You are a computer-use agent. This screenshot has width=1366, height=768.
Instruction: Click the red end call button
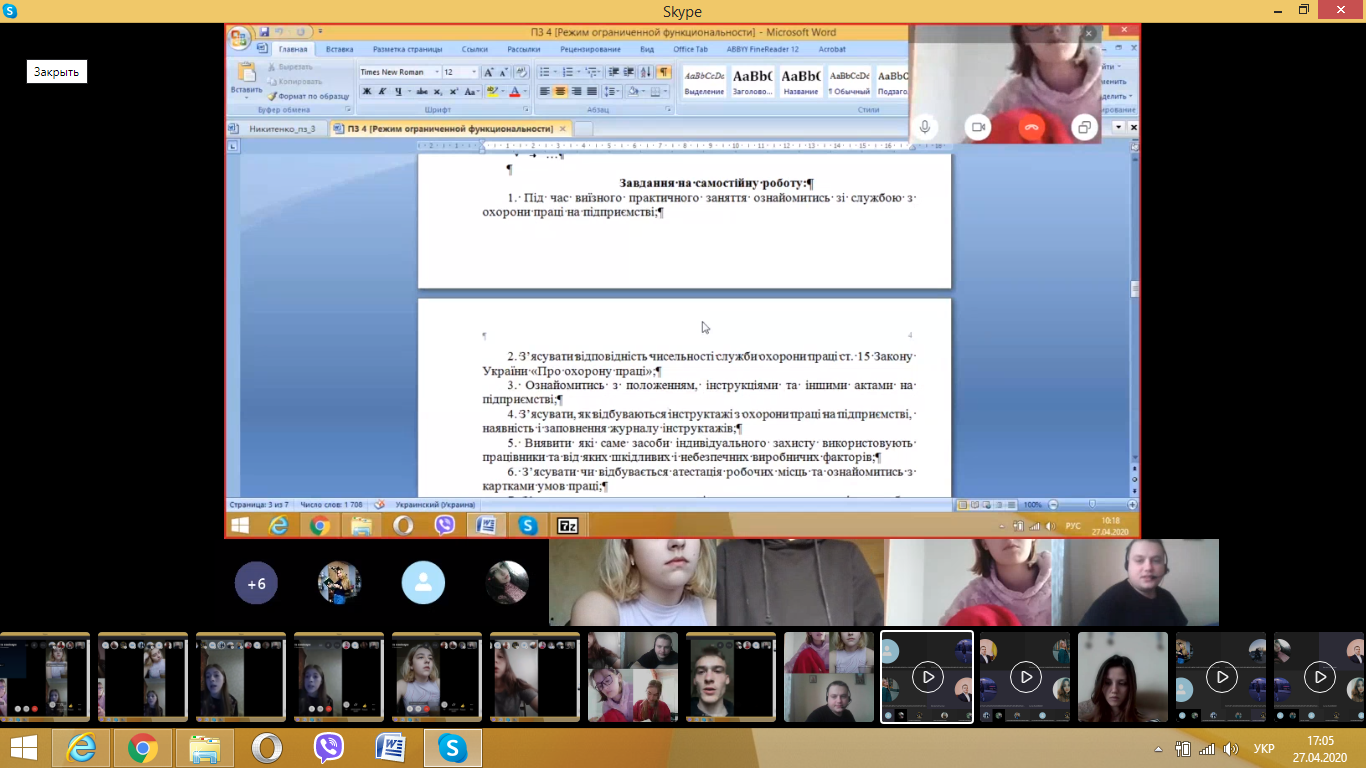point(1031,127)
